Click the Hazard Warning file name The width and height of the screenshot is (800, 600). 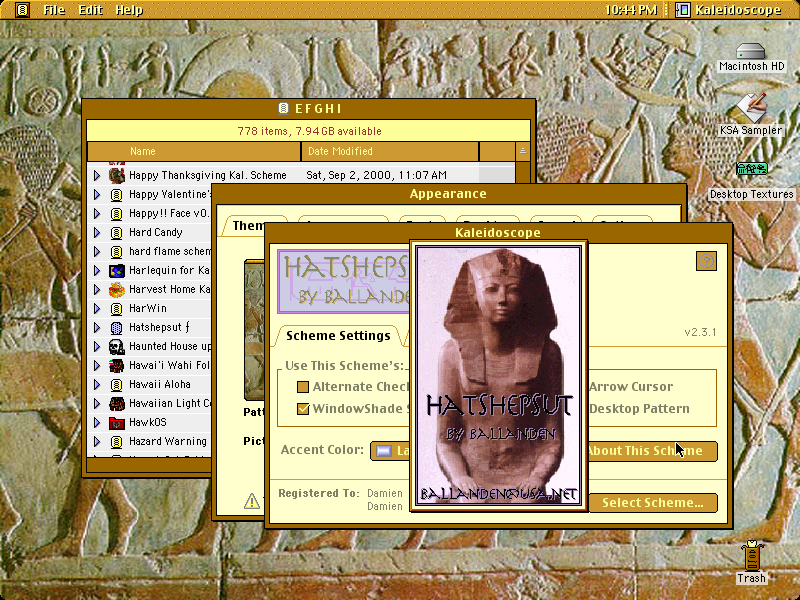point(168,442)
